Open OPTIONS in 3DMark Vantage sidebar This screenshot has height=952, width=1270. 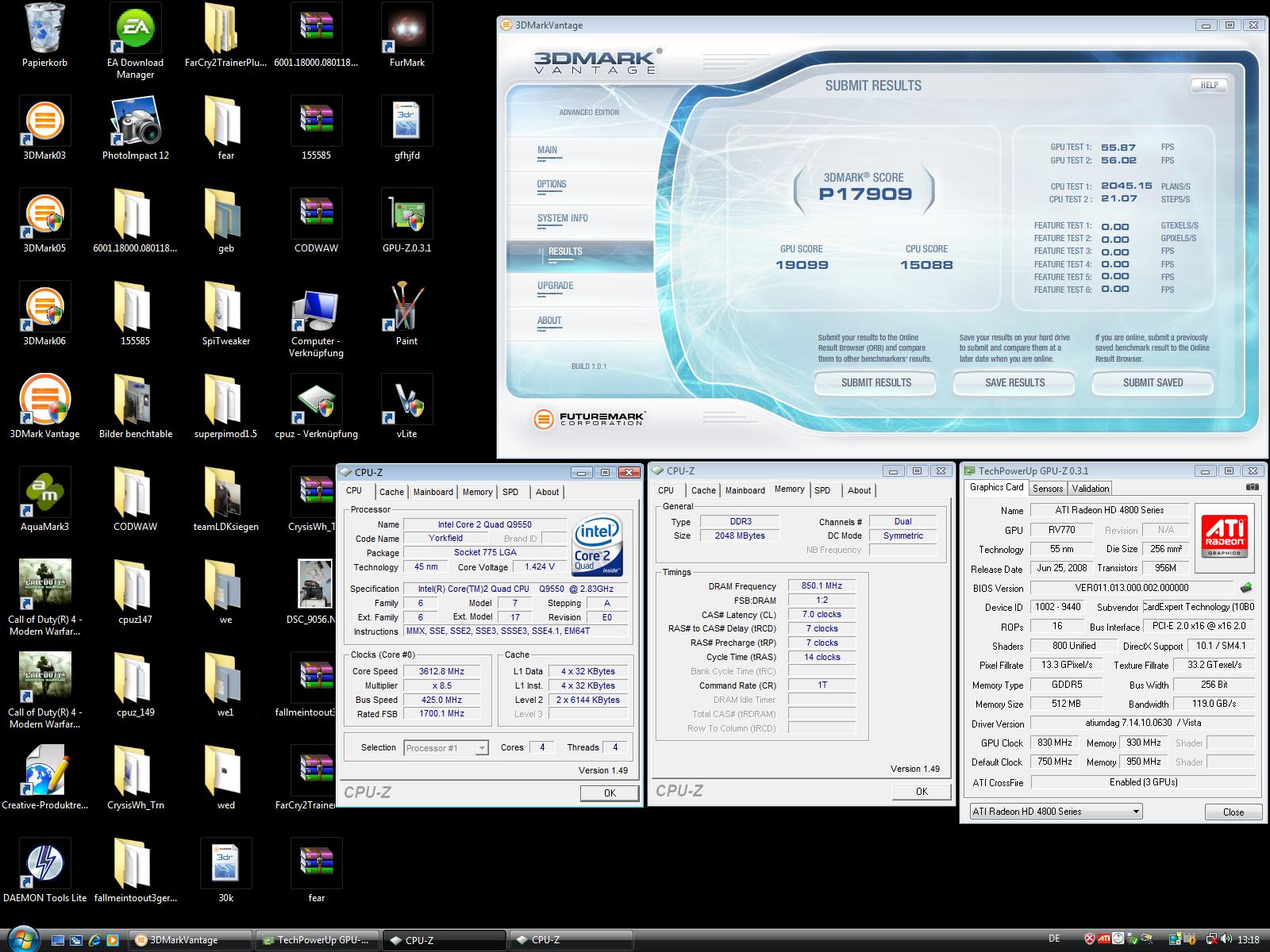pos(552,184)
